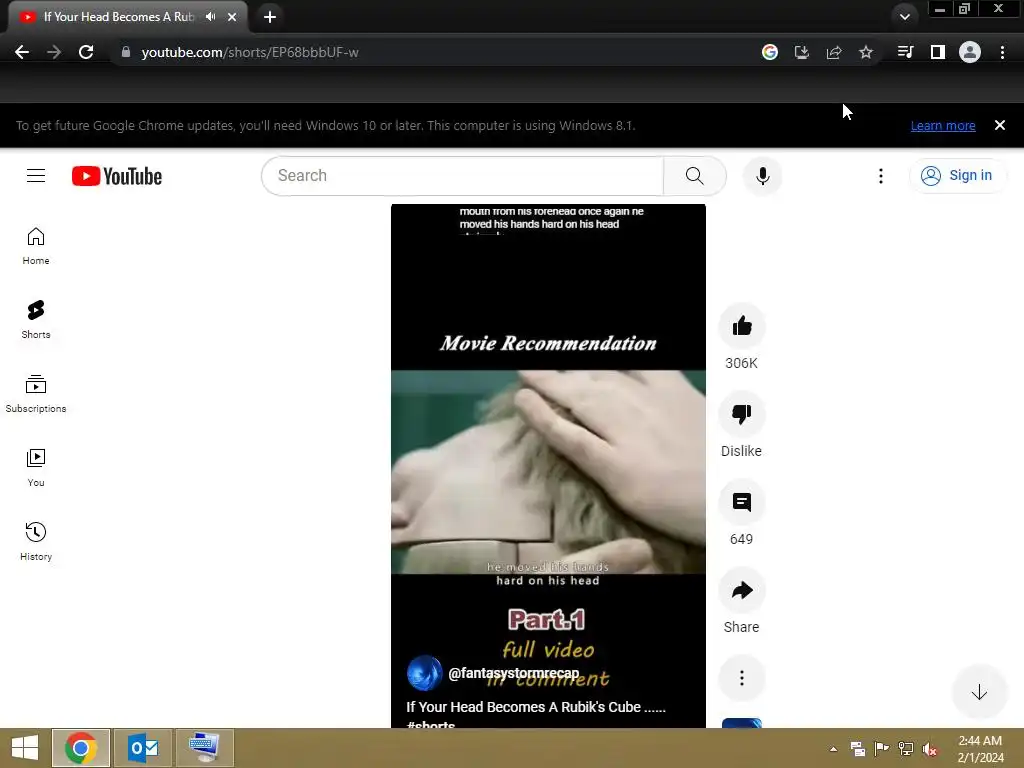Open Subscriptions in the sidebar
1024x768 pixels.
(x=36, y=394)
